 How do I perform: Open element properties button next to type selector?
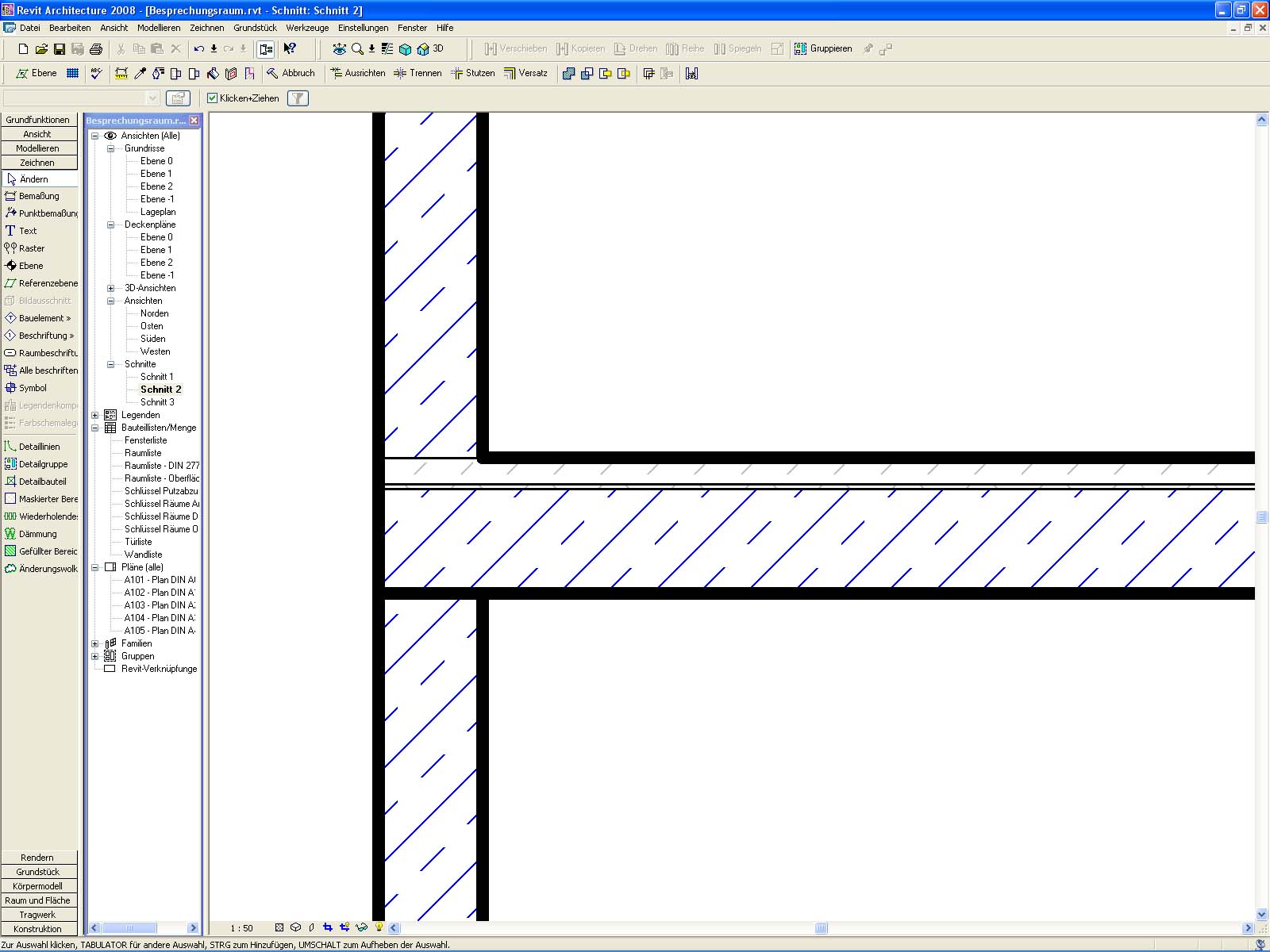pos(178,98)
